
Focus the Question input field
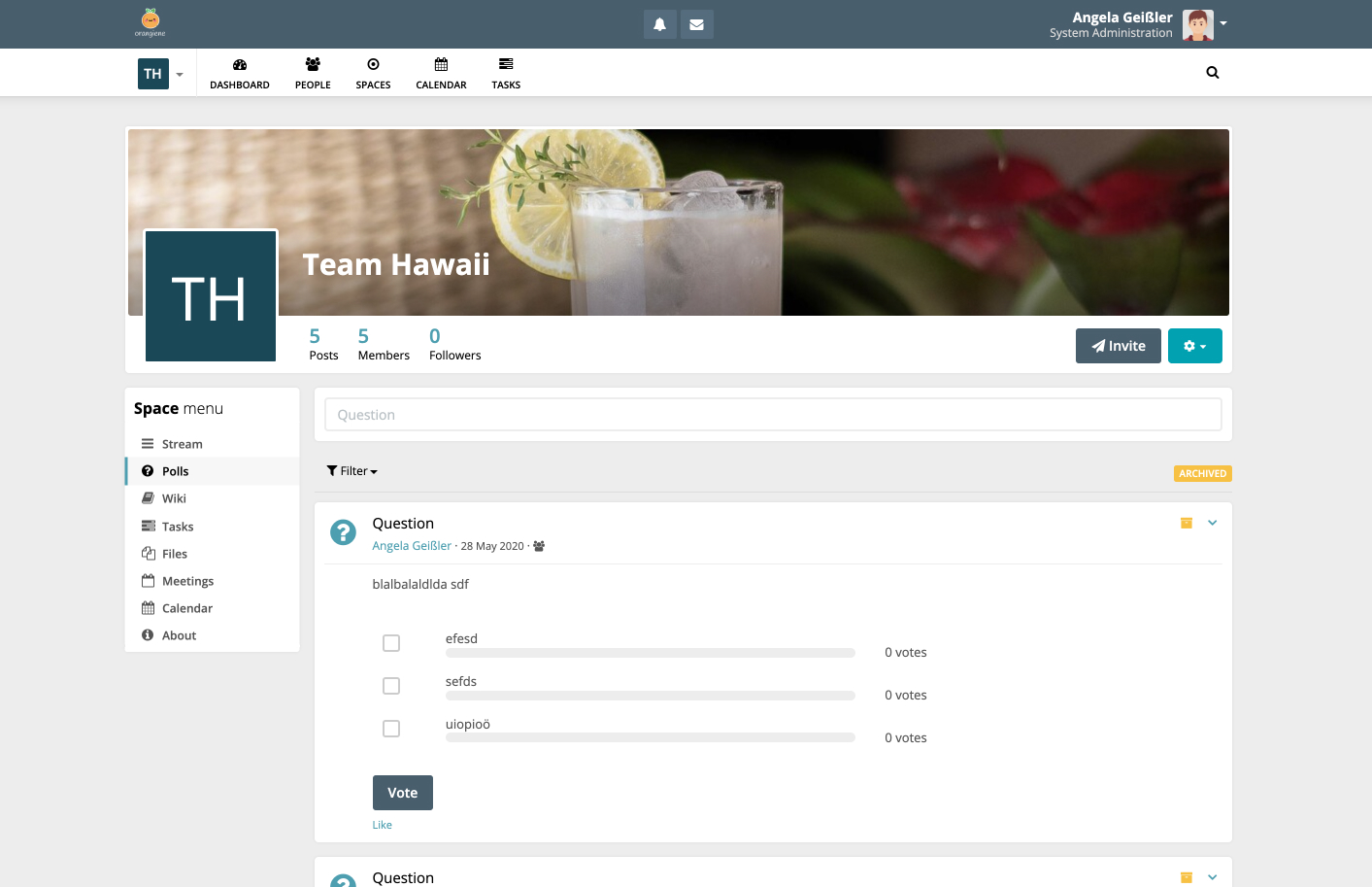[773, 415]
